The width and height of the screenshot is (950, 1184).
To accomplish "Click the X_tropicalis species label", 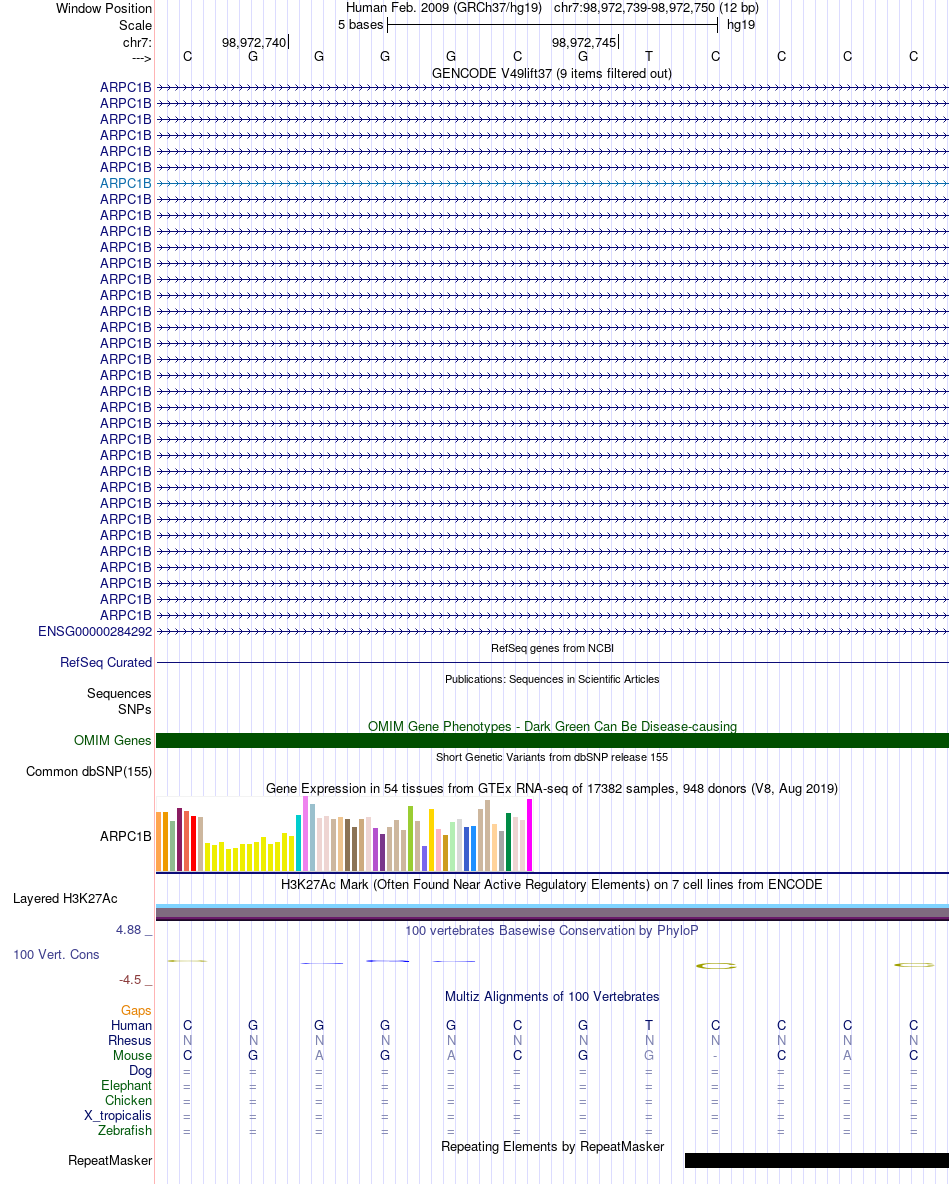I will (x=118, y=1116).
